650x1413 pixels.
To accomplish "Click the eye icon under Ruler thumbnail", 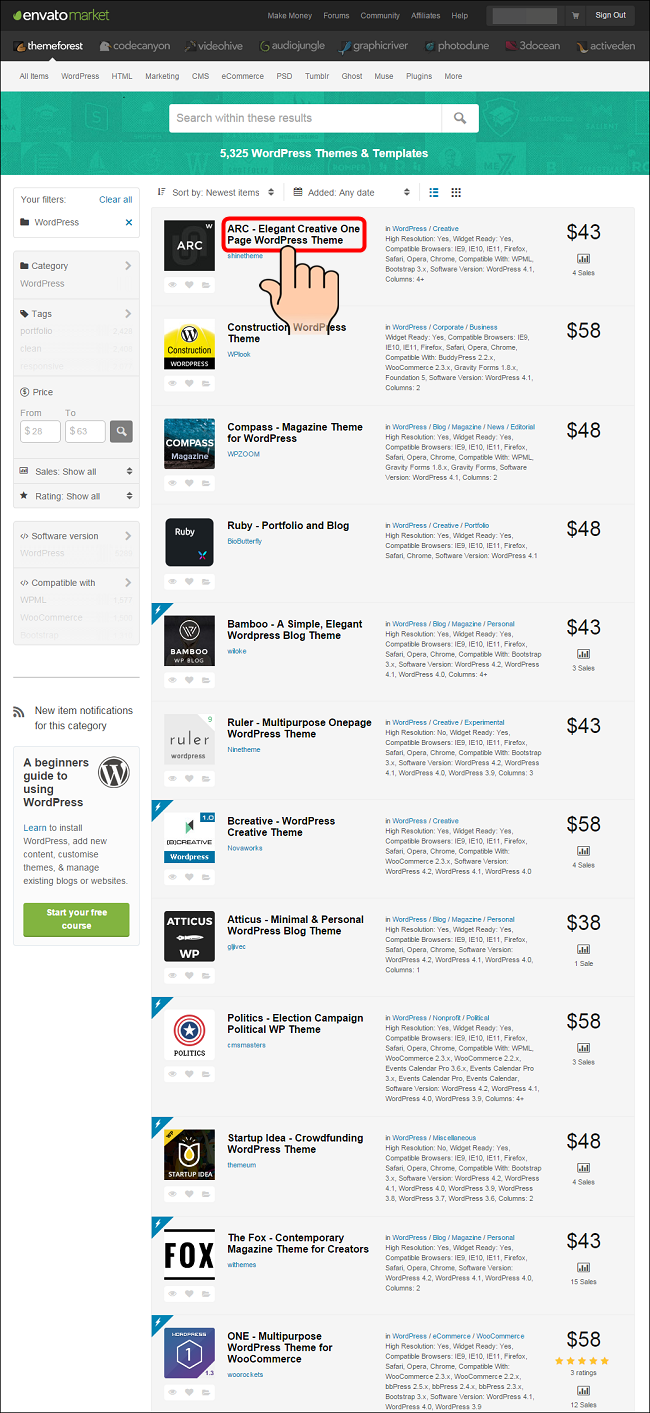I will pos(172,779).
